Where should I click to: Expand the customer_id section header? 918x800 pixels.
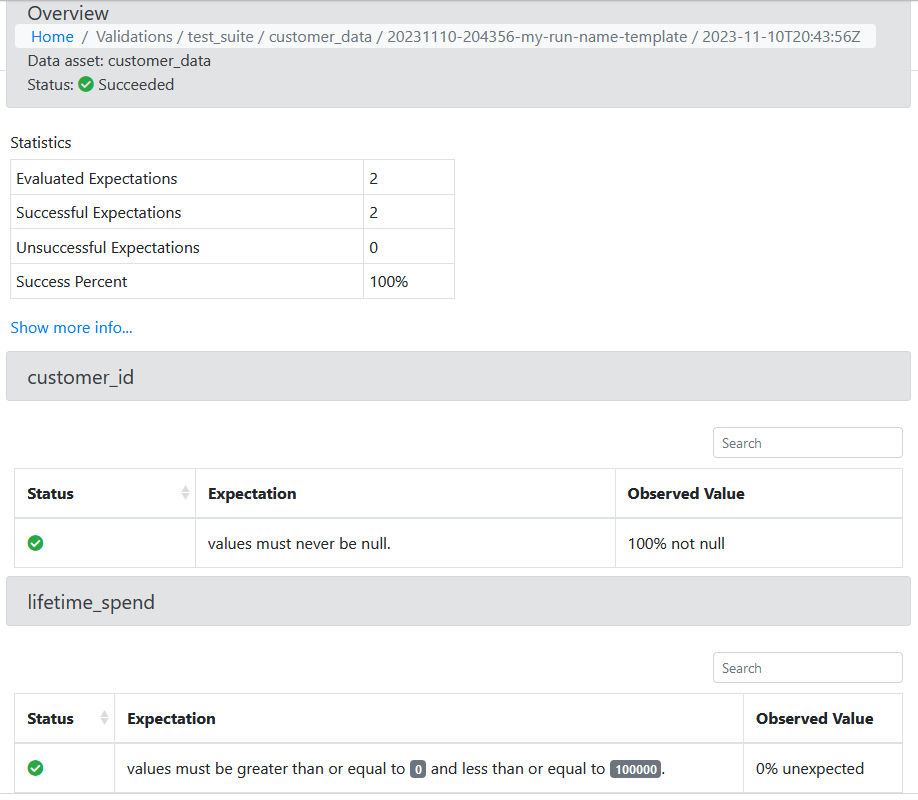(x=459, y=376)
